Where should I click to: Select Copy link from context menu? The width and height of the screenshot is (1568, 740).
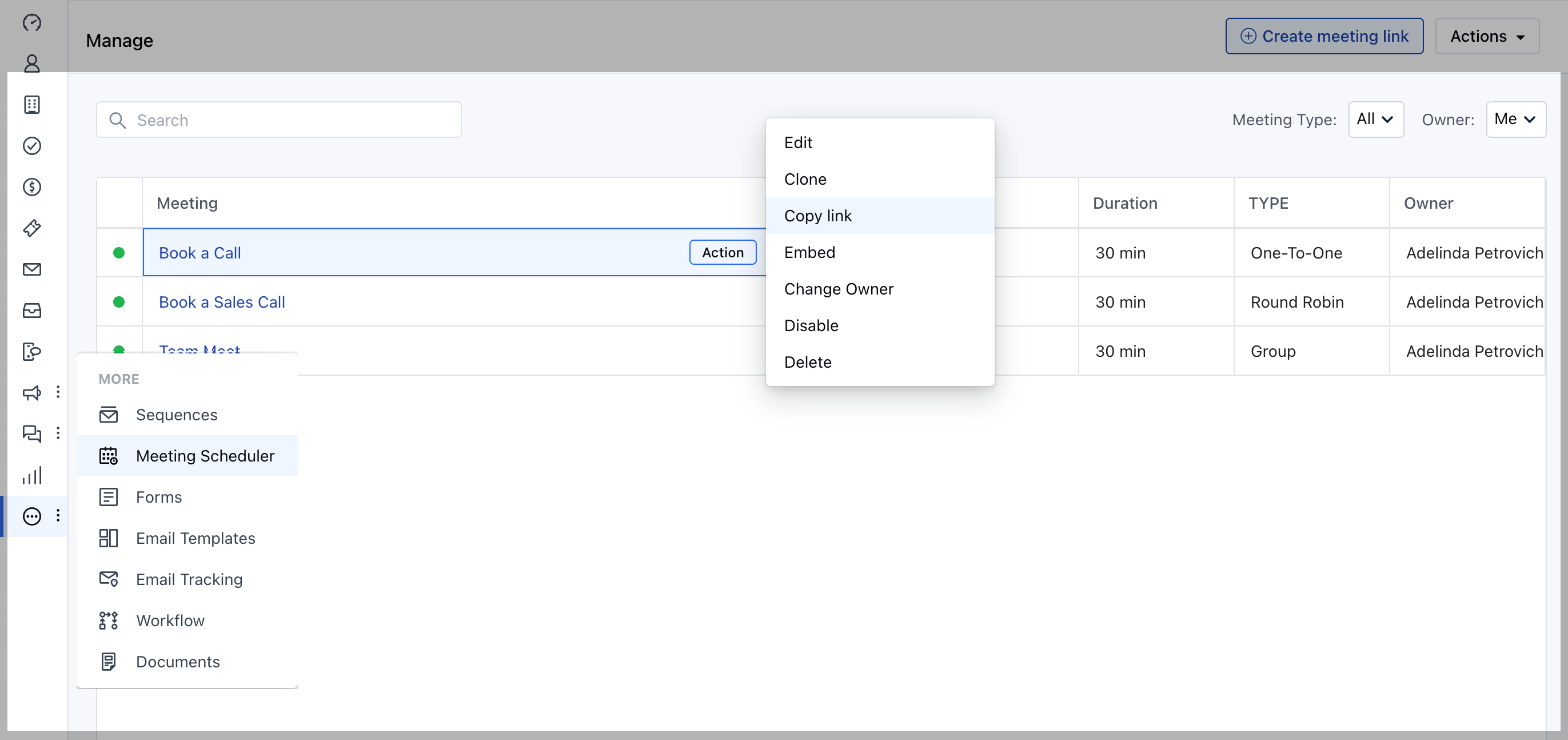(x=817, y=216)
